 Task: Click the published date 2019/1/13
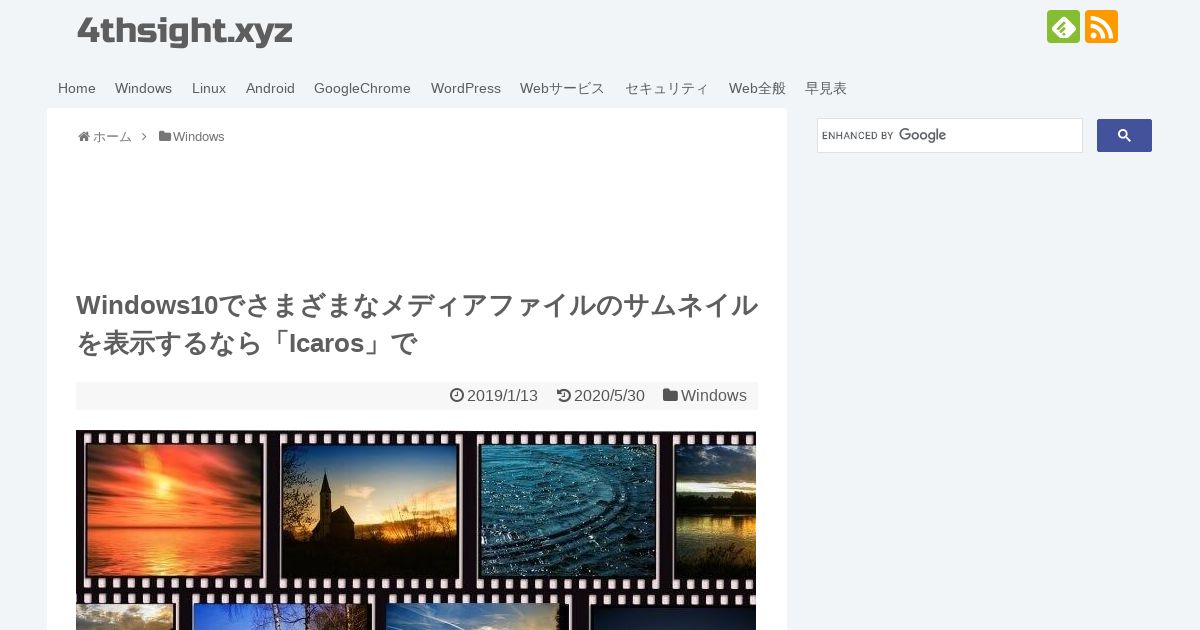click(x=502, y=396)
